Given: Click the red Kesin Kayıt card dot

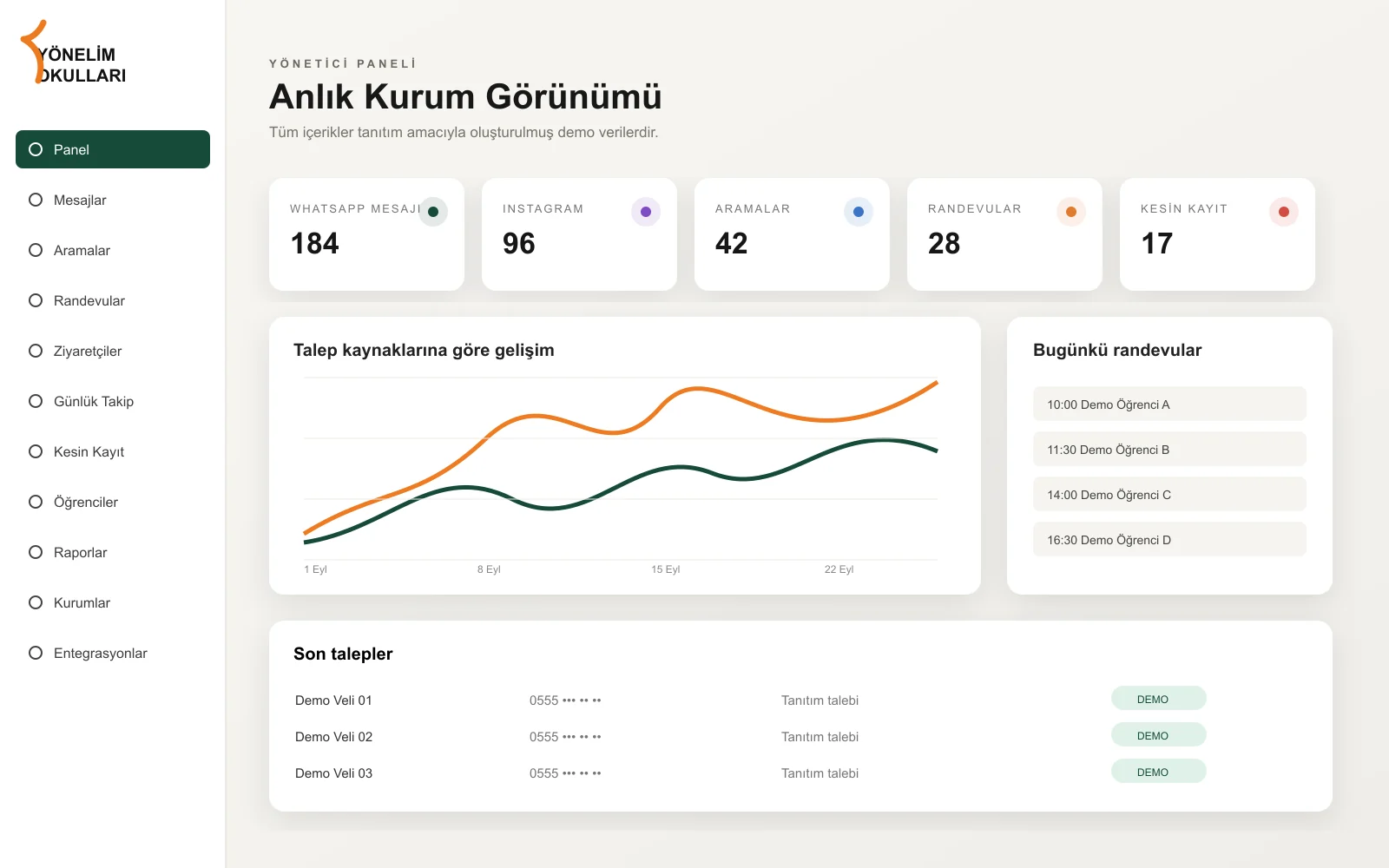Looking at the screenshot, I should (1284, 212).
